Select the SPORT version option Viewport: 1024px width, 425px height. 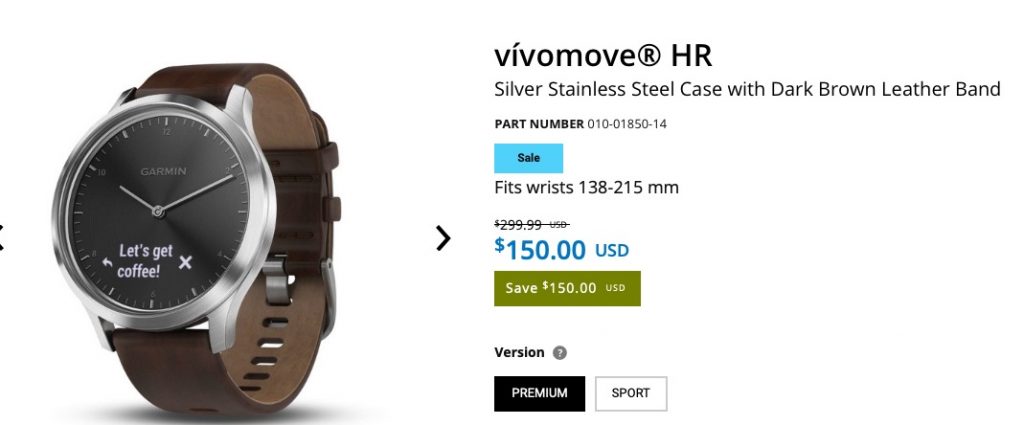631,393
